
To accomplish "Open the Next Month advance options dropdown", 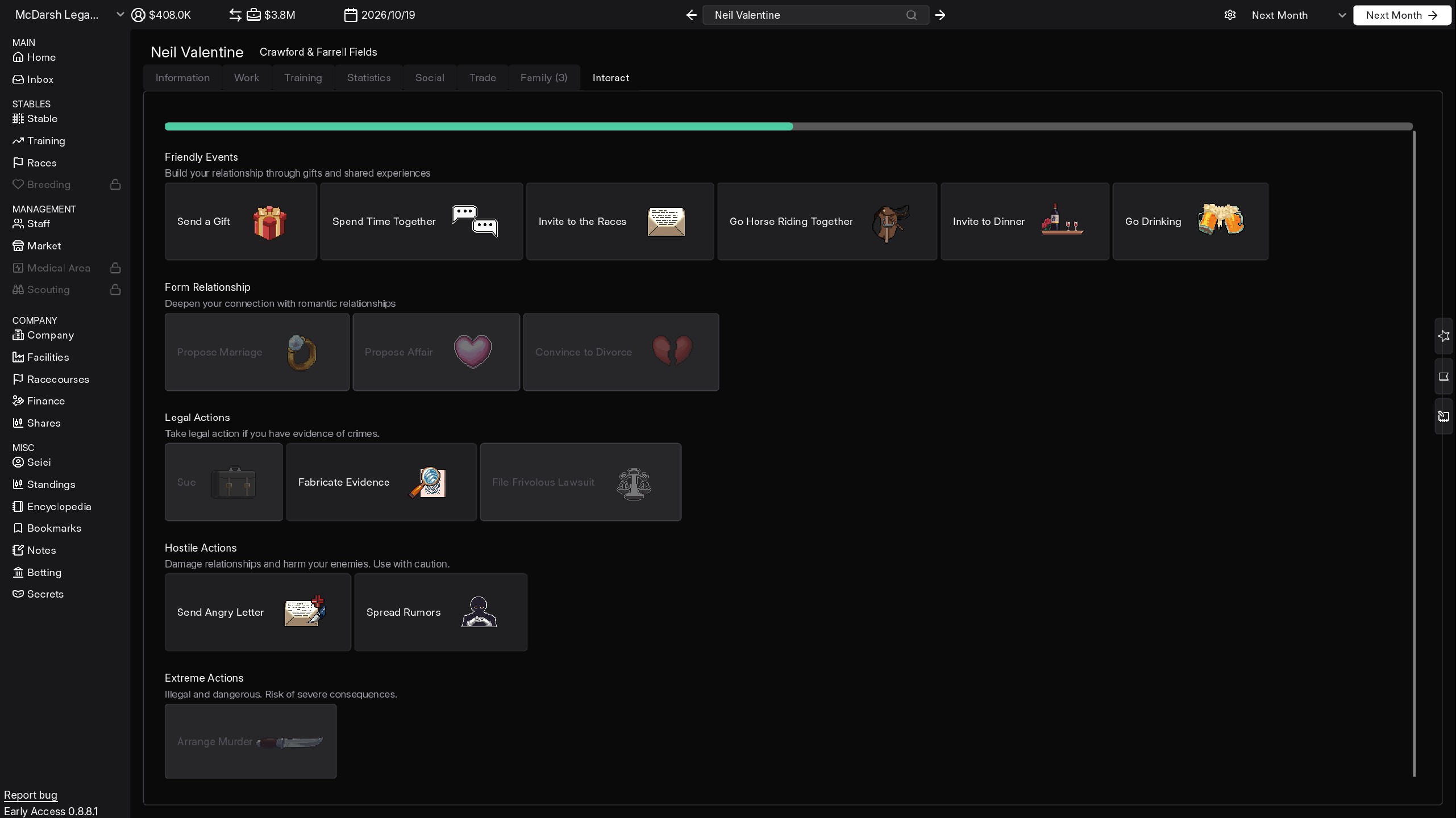I will pos(1342,15).
